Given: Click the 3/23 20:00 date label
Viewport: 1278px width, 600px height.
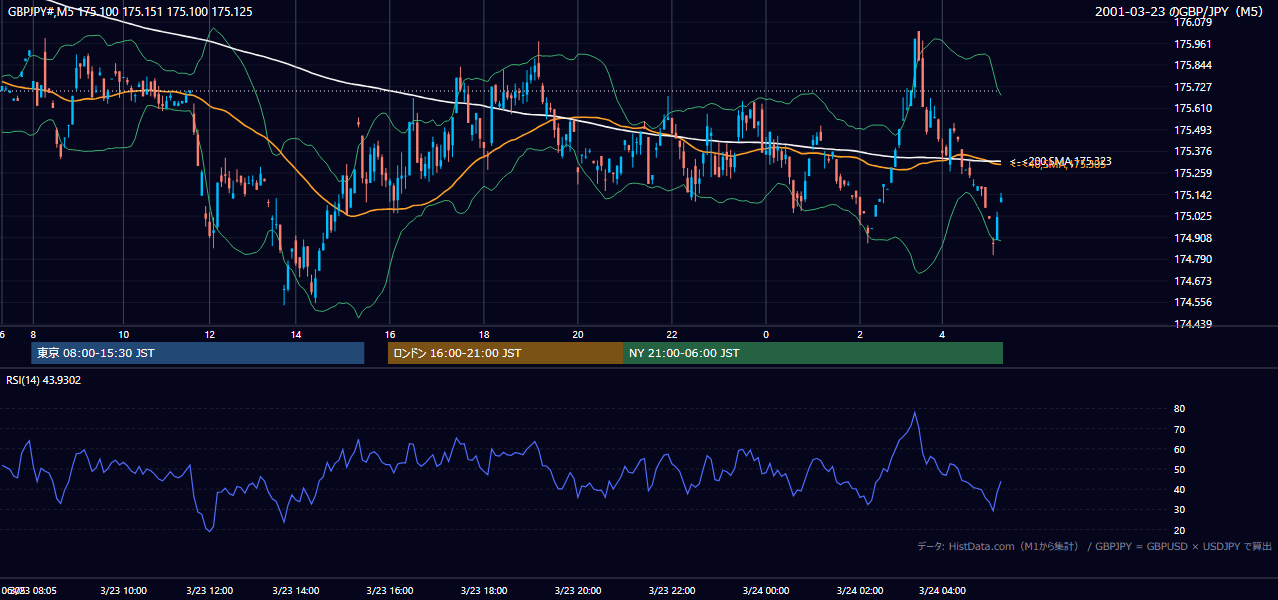Looking at the screenshot, I should pos(577,591).
